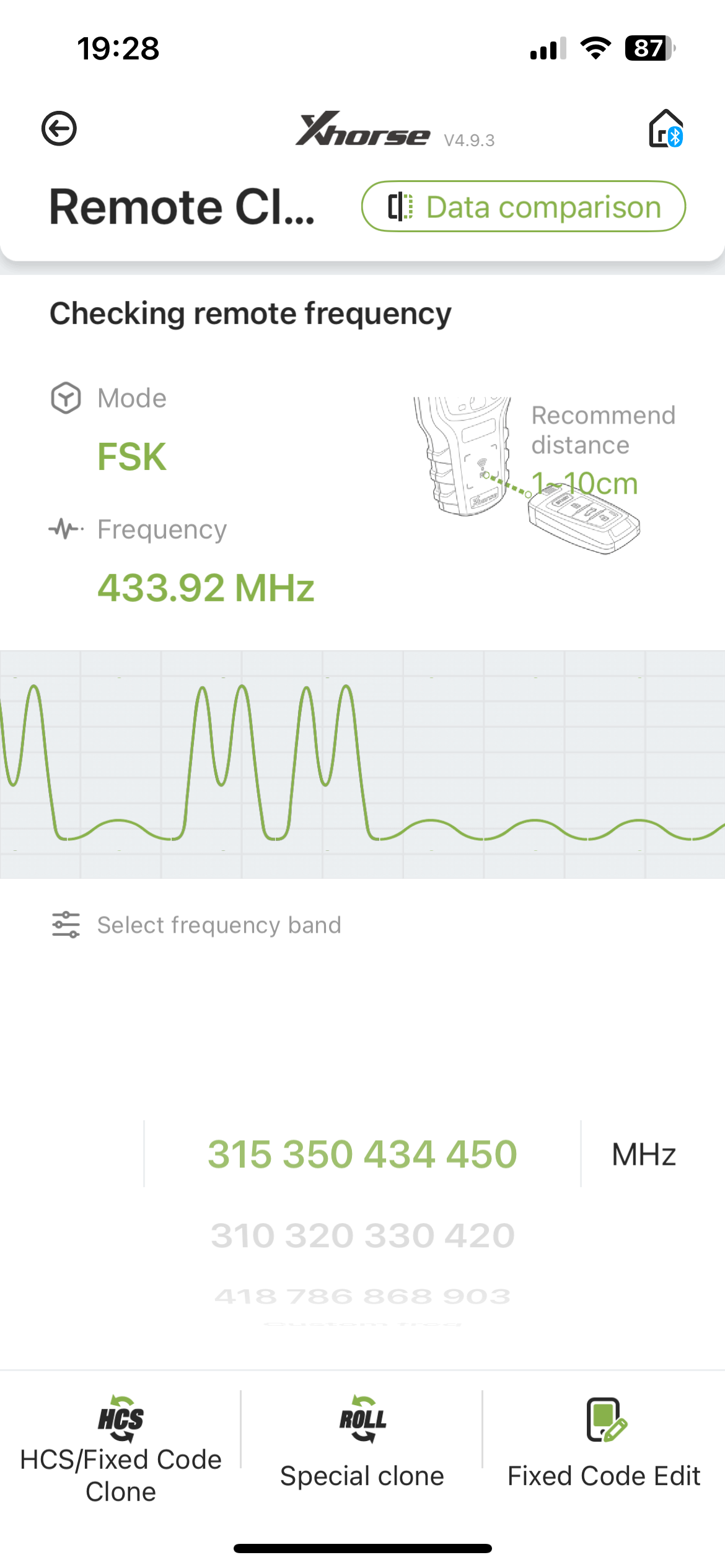Tap the battery indicator in status bar
This screenshot has width=725, height=1568.
(649, 48)
